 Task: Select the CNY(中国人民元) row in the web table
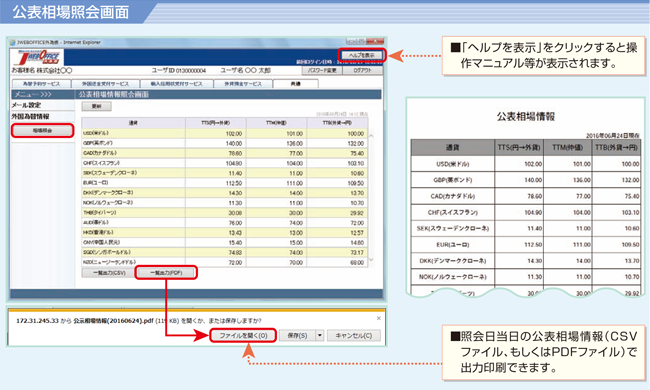point(224,242)
